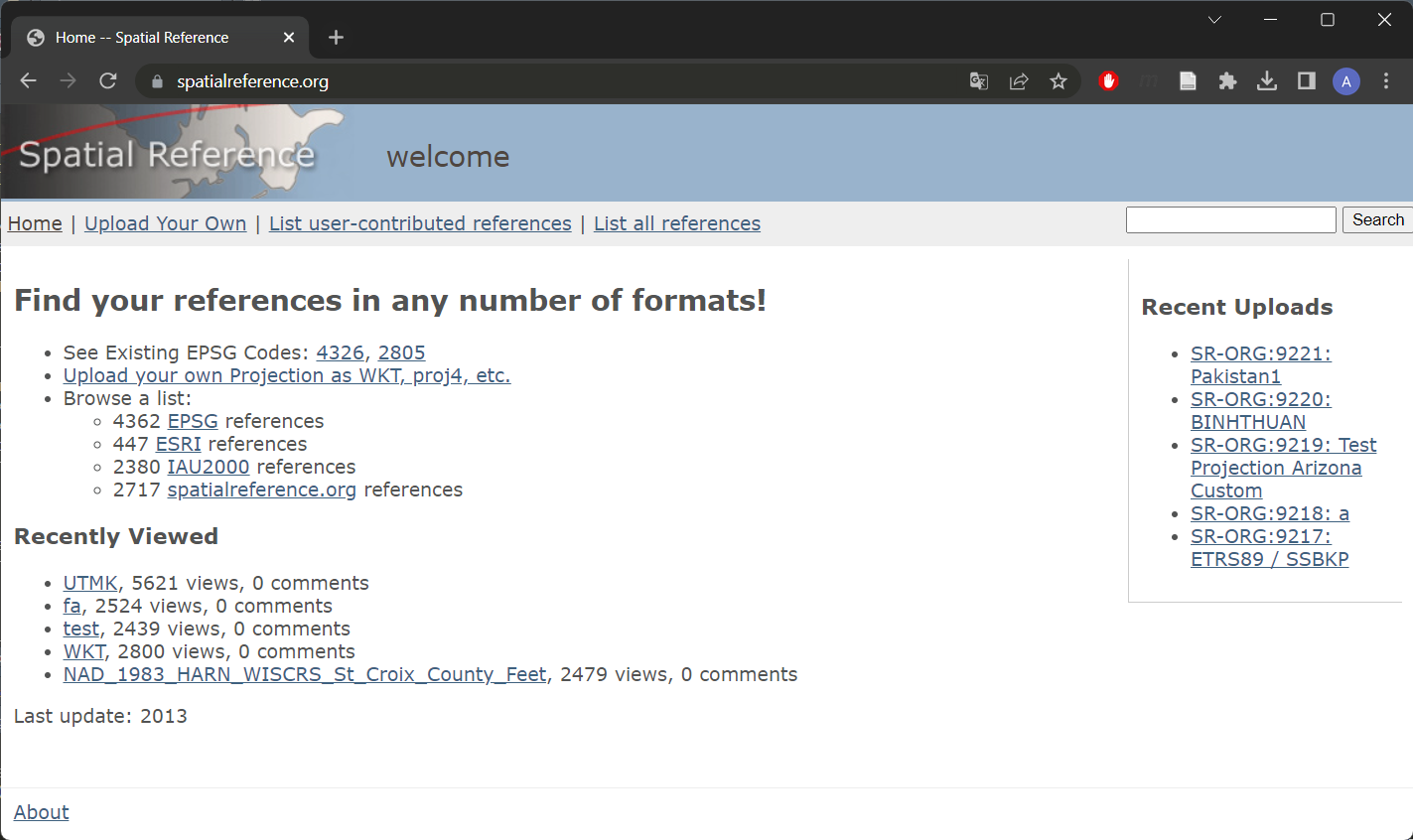Bookmark this page with the star icon
This screenshot has width=1413, height=840.
[1059, 81]
